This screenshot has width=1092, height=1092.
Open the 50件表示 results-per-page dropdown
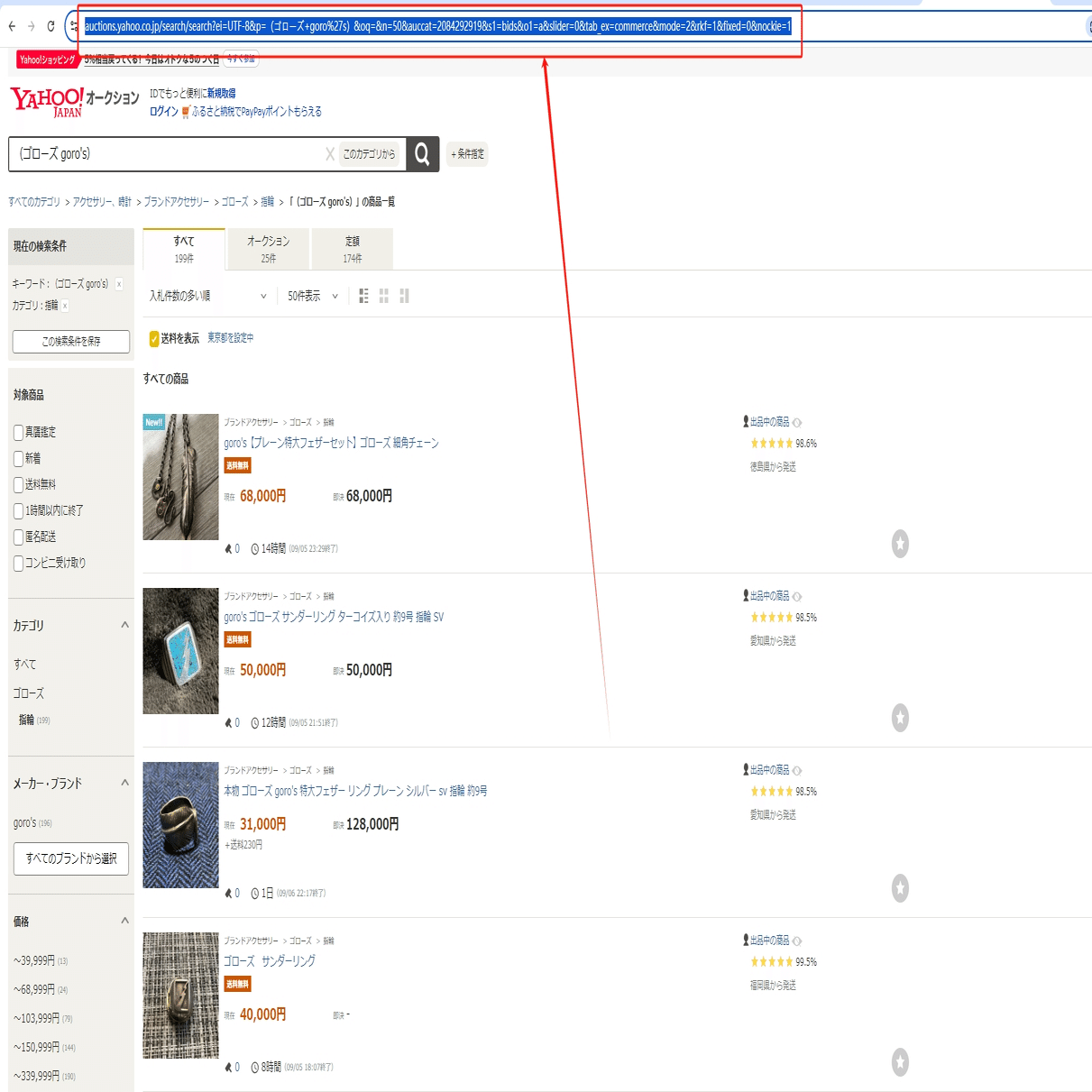[313, 296]
